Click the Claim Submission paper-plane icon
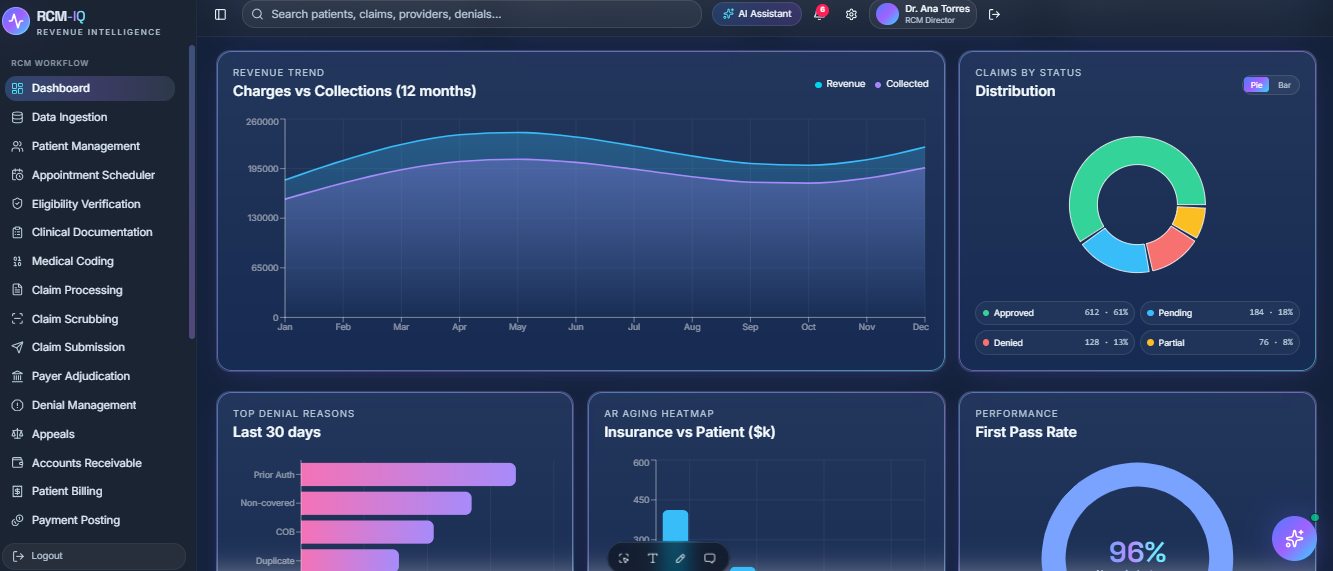Viewport: 1333px width, 571px height. pos(17,347)
